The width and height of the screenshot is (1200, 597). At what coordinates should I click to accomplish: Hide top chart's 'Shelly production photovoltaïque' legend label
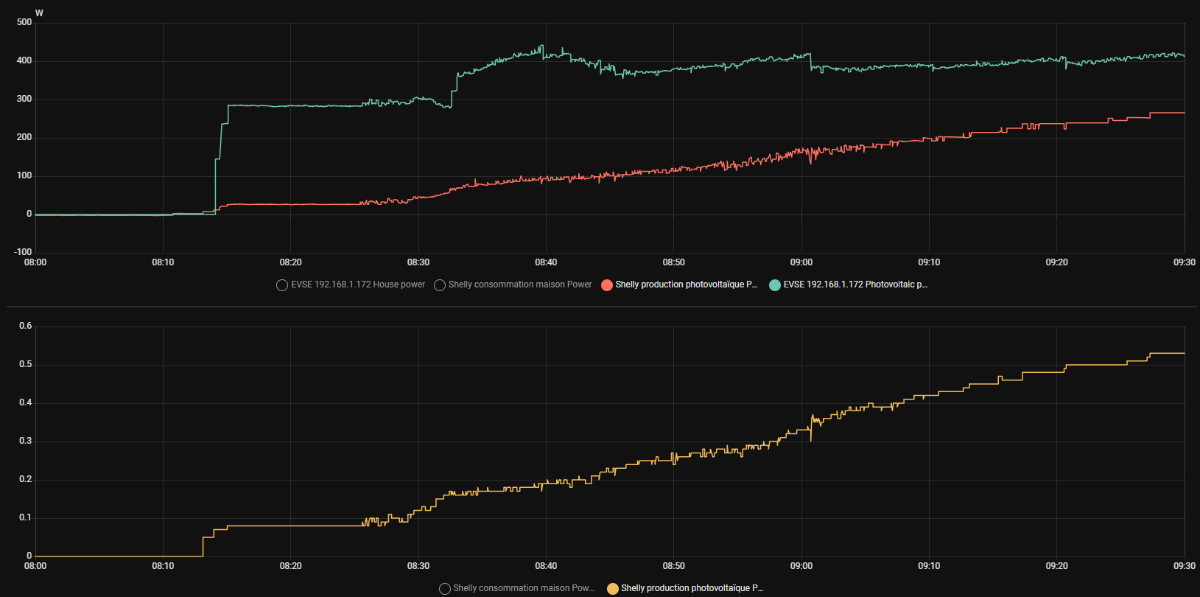[688, 285]
